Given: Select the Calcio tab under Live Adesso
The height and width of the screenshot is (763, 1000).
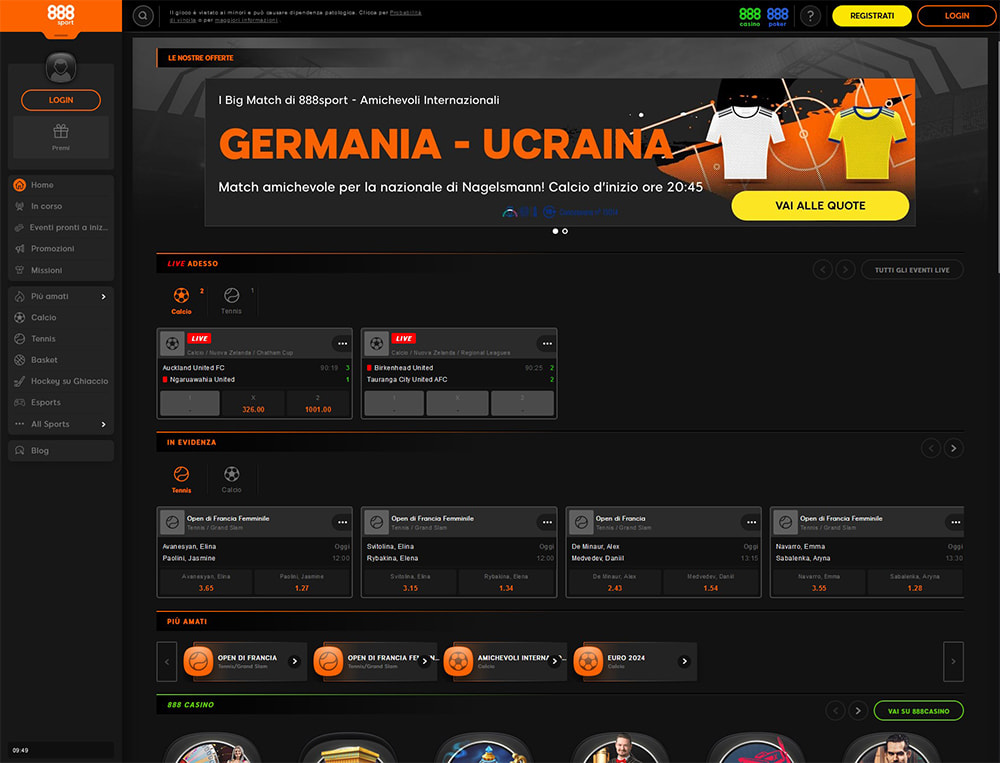Looking at the screenshot, I should click(182, 300).
